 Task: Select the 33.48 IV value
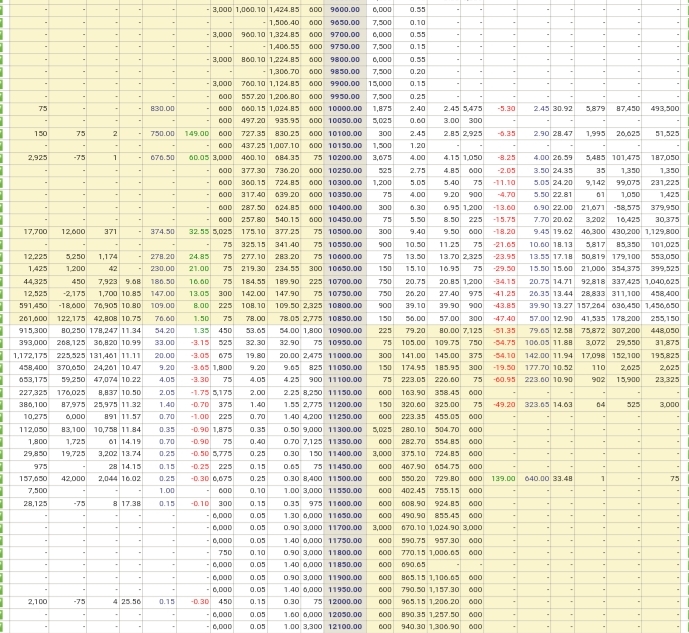tap(562, 479)
